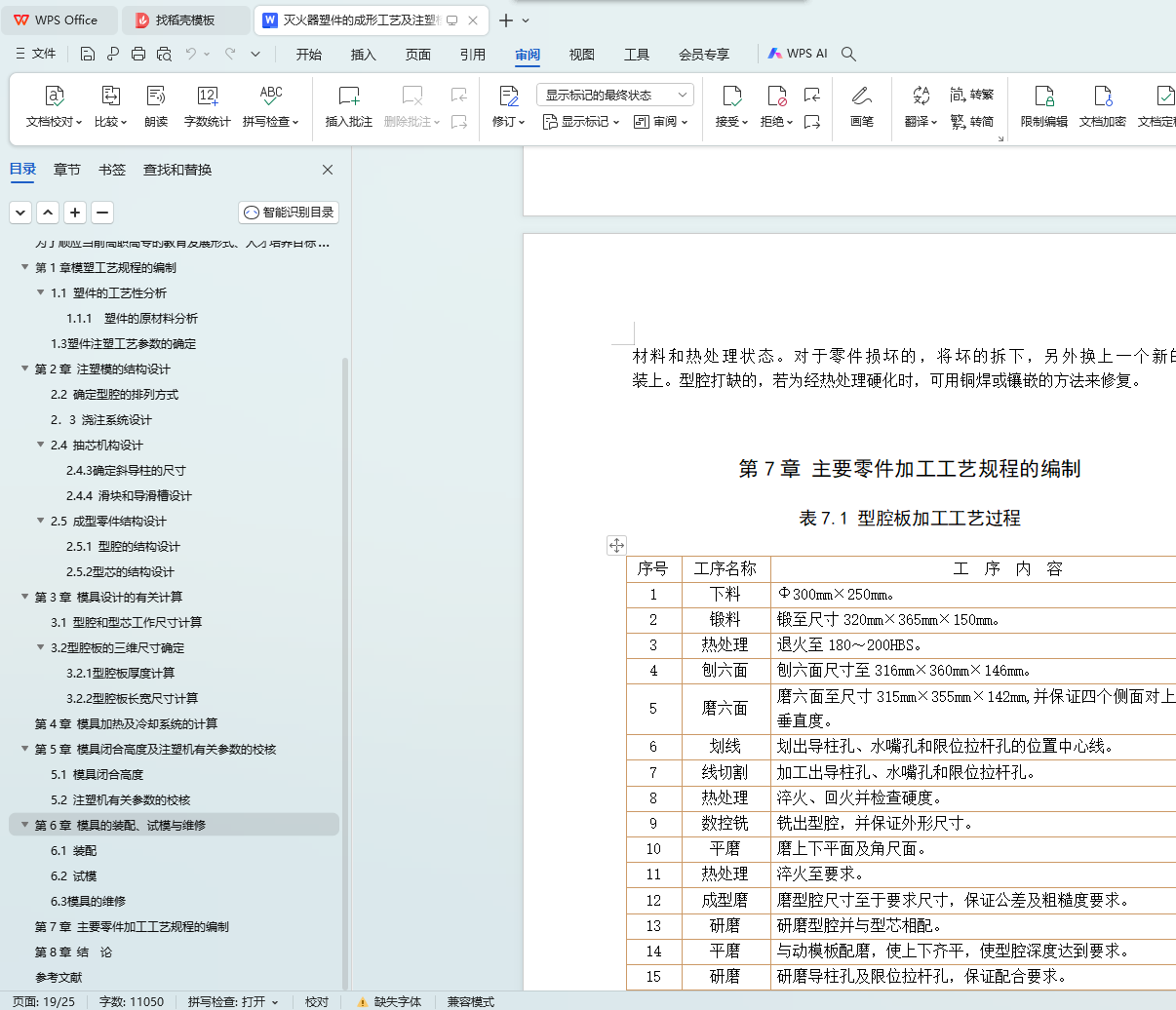Click the outline expand-all down chevron button
The height and width of the screenshot is (1010, 1176).
pyautogui.click(x=20, y=212)
